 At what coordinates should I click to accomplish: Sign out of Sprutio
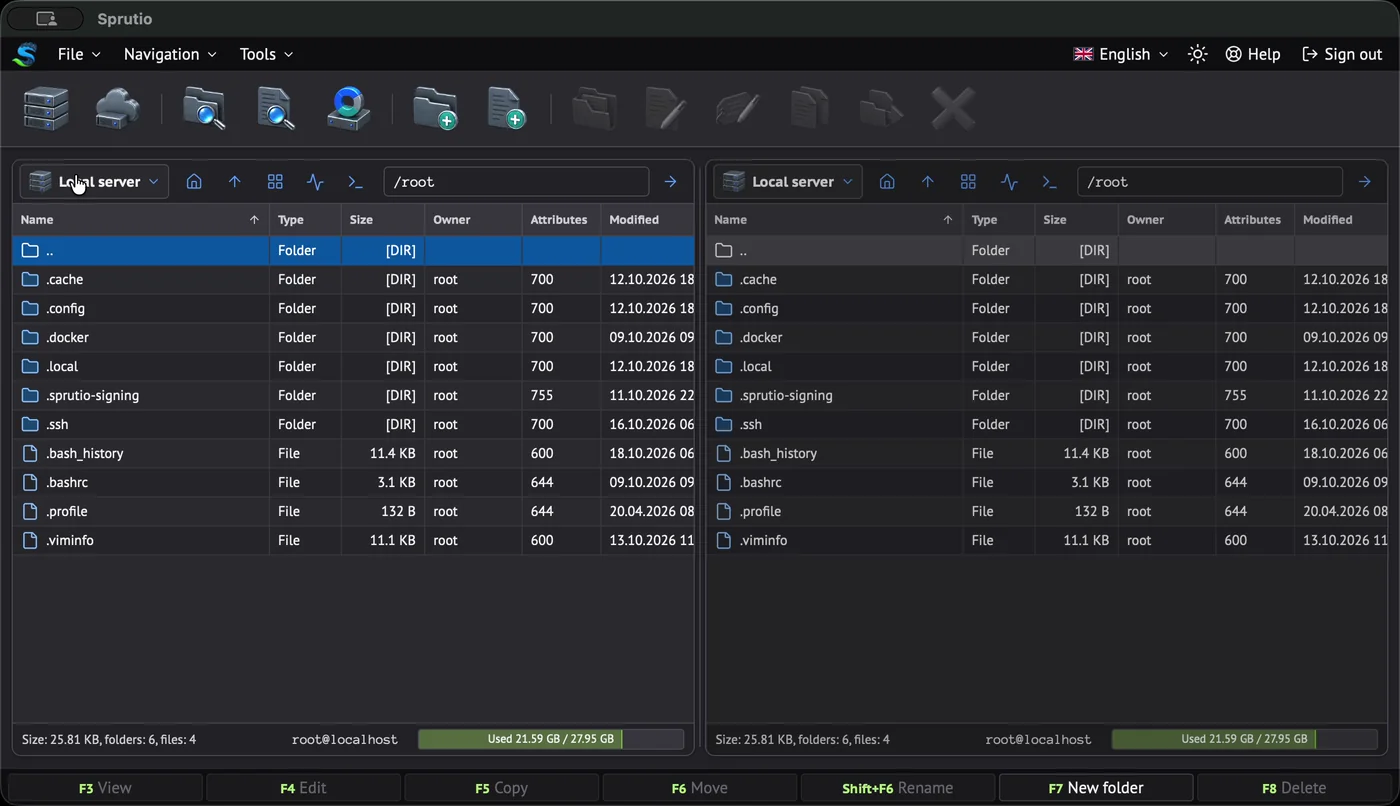[x=1342, y=54]
